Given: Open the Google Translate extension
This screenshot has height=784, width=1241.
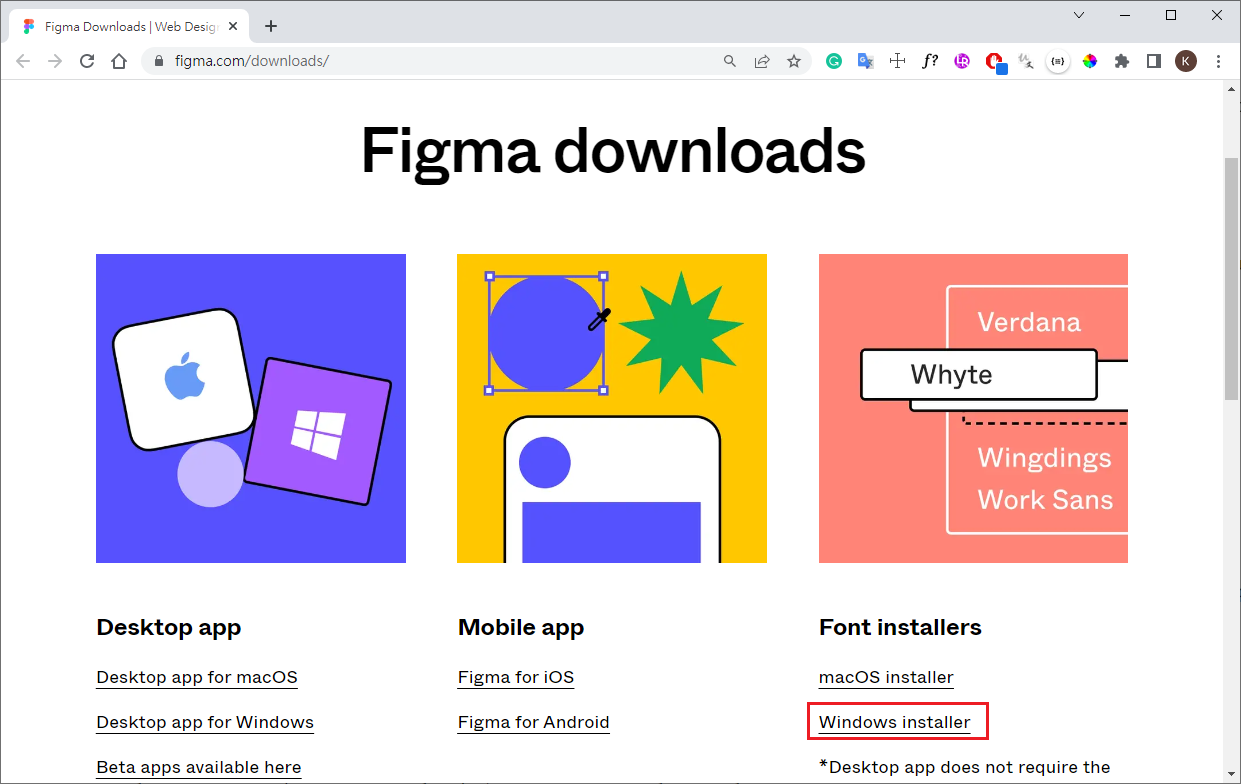Looking at the screenshot, I should 865,61.
